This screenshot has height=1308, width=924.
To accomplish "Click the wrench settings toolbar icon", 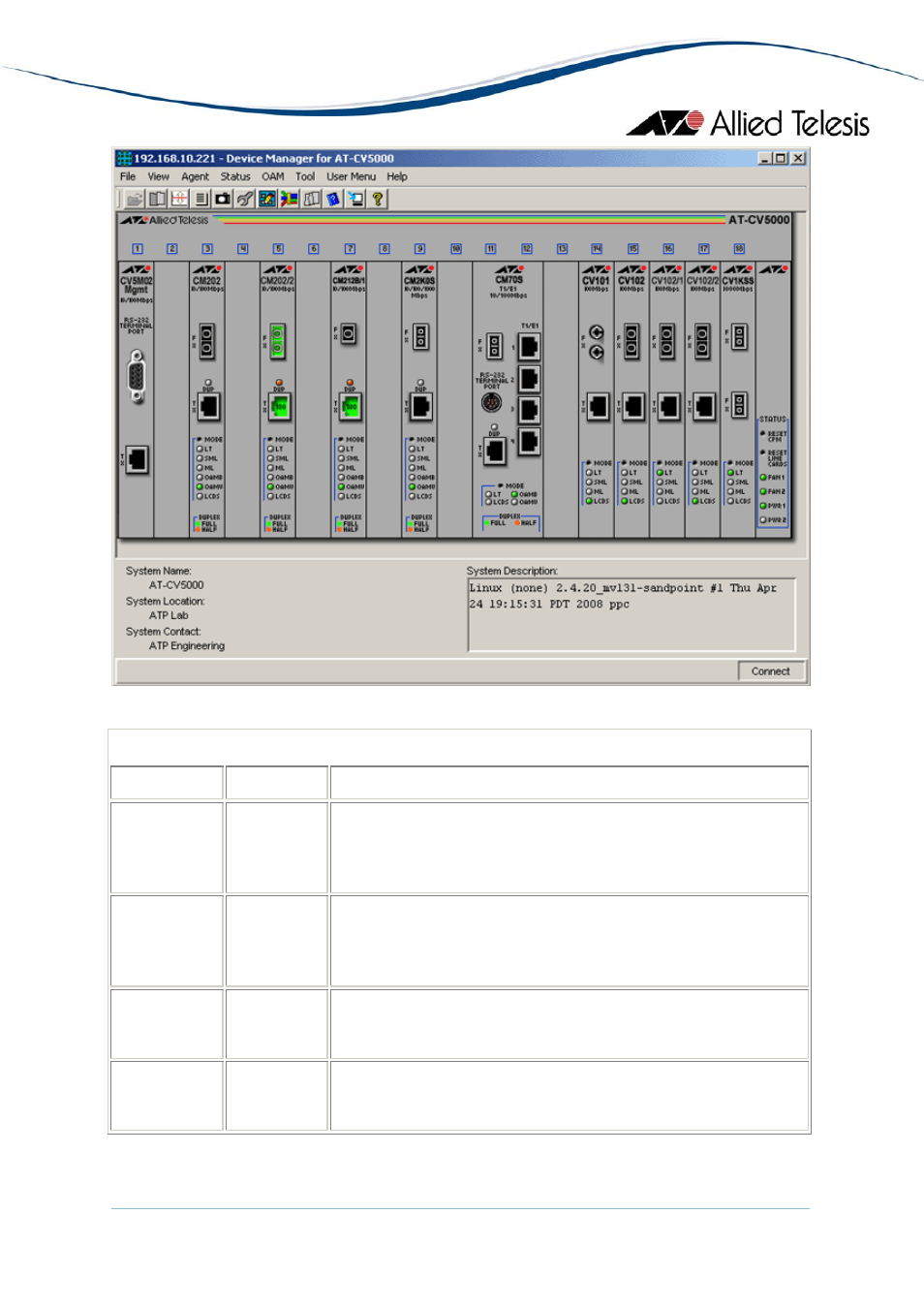I will [x=245, y=199].
